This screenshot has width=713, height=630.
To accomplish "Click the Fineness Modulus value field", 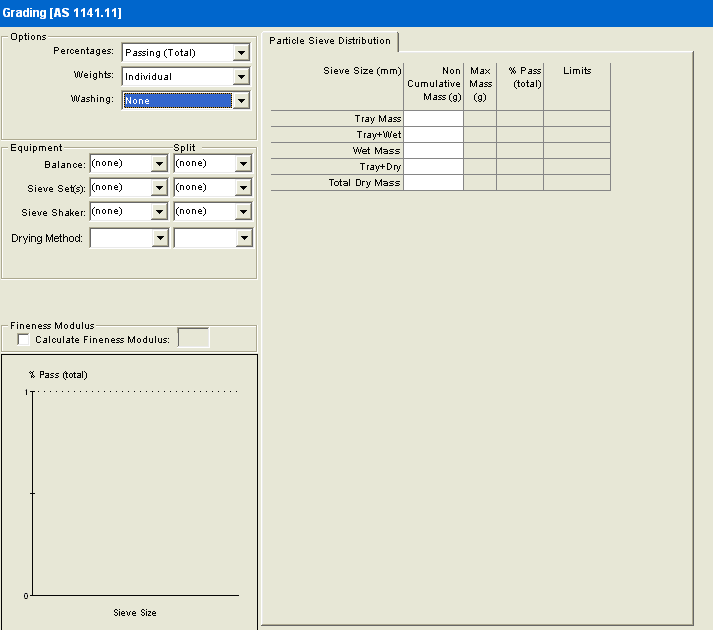I will point(193,339).
